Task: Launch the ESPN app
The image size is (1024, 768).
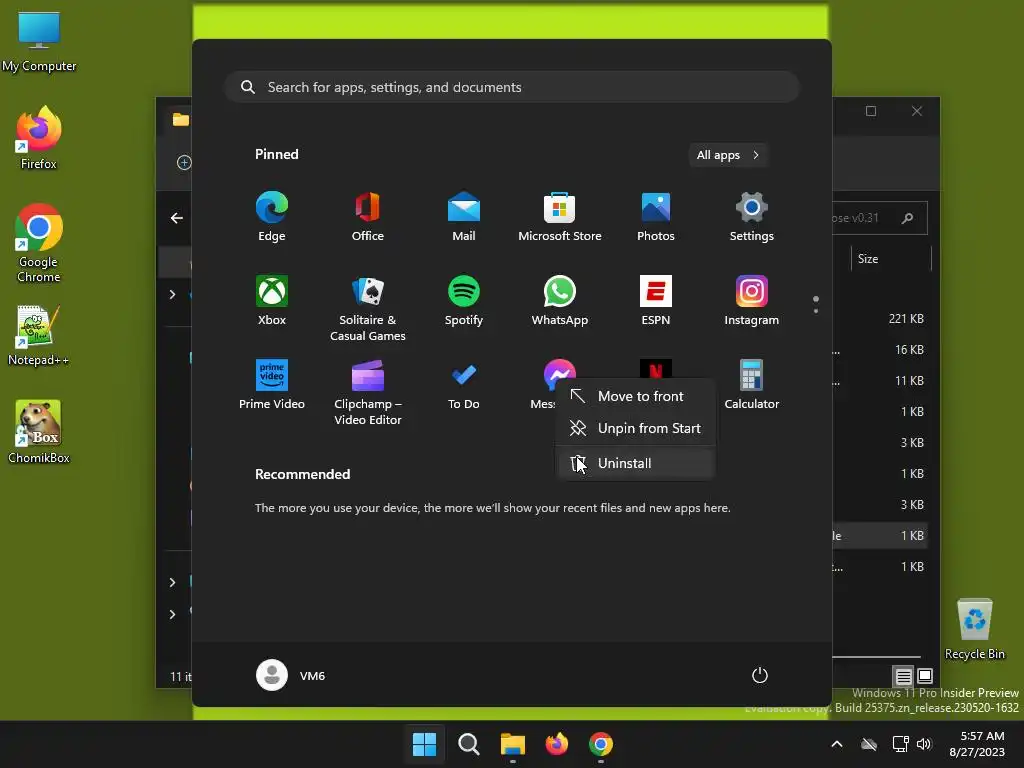Action: [656, 300]
